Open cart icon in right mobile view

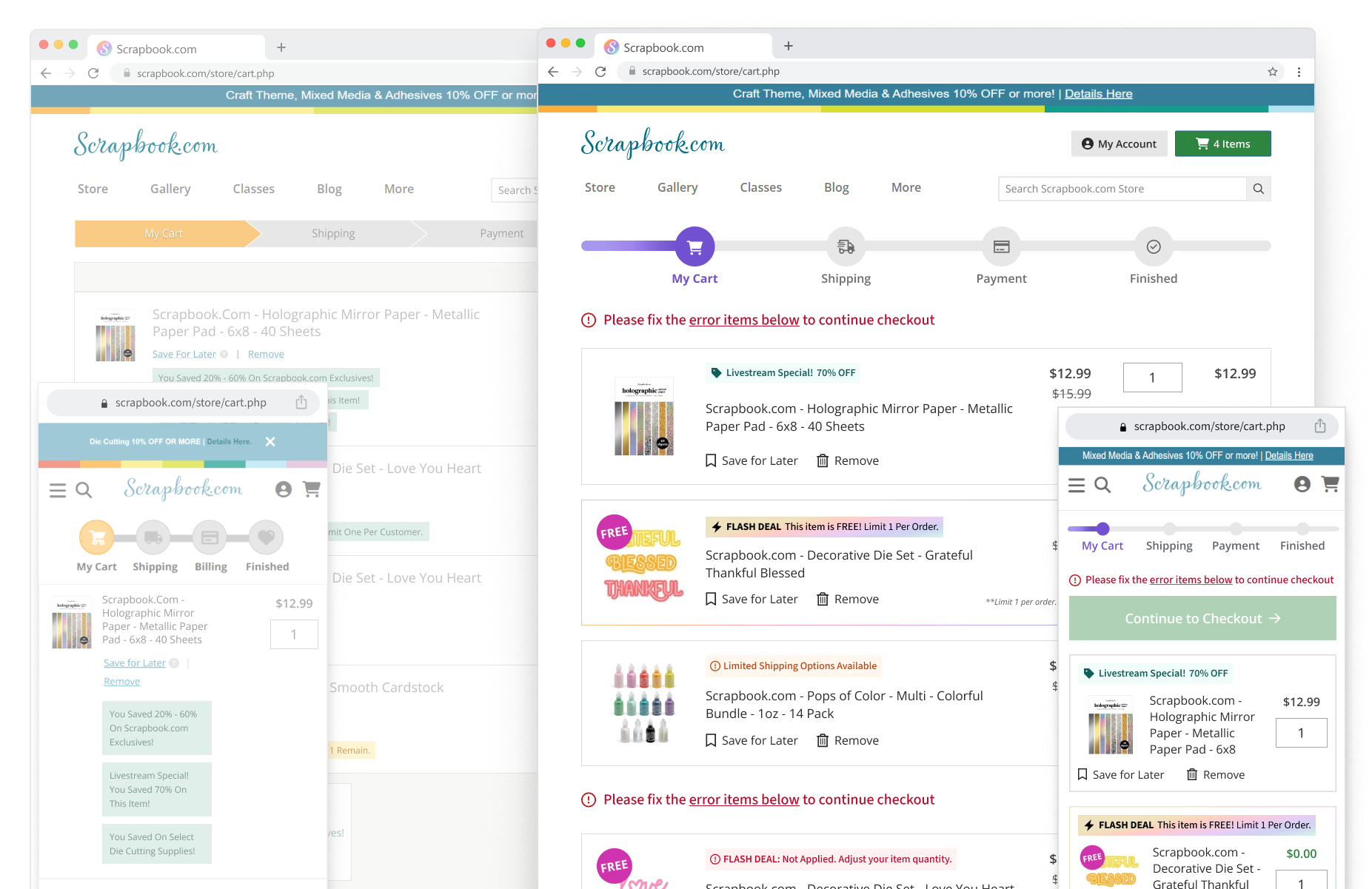coord(1331,484)
